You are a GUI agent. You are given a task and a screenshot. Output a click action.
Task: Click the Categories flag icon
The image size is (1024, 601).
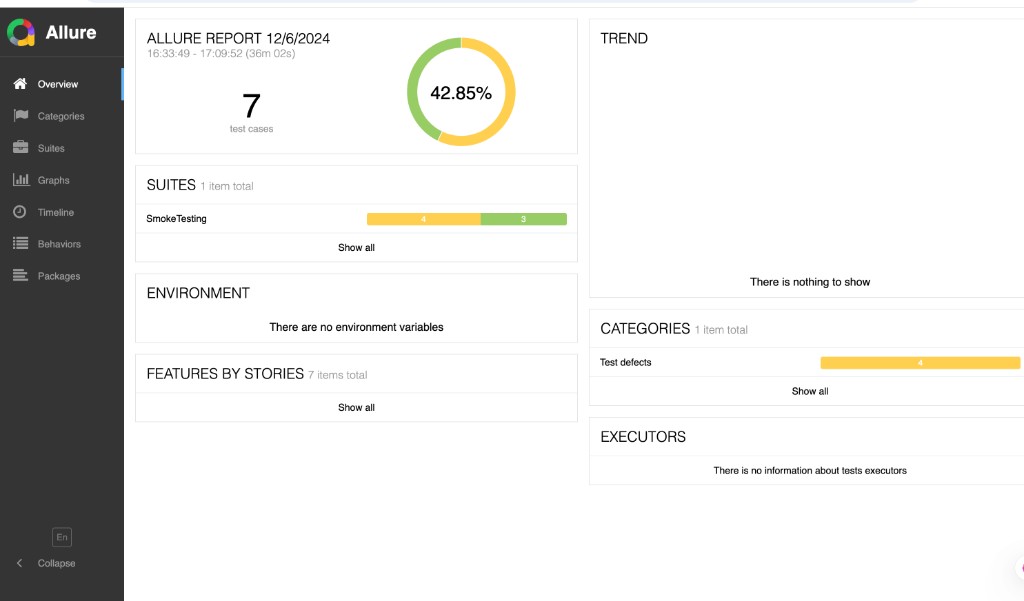21,115
